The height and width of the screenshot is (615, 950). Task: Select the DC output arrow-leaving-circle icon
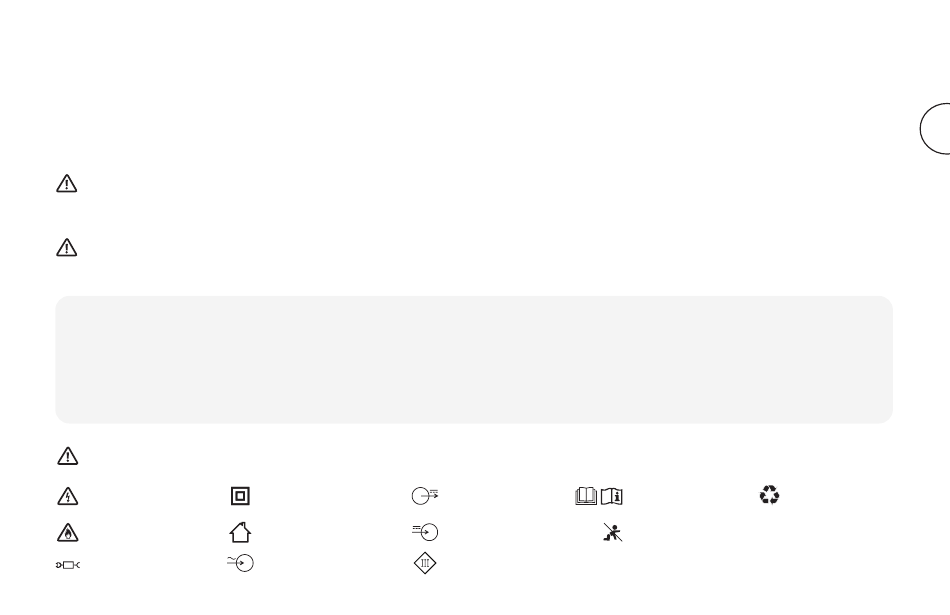click(425, 496)
